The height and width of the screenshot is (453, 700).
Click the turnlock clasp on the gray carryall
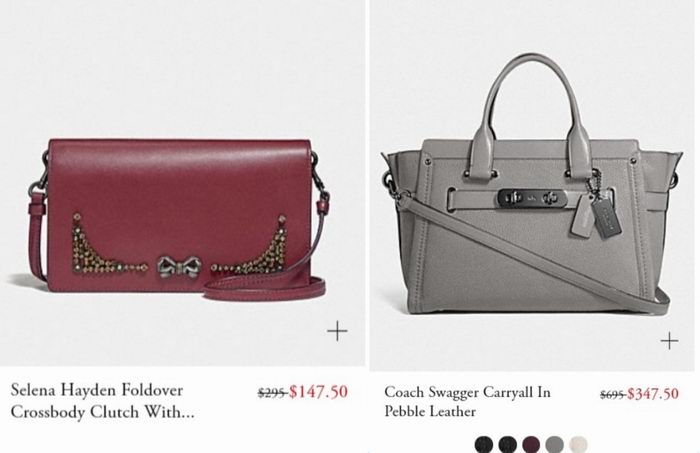tap(531, 198)
